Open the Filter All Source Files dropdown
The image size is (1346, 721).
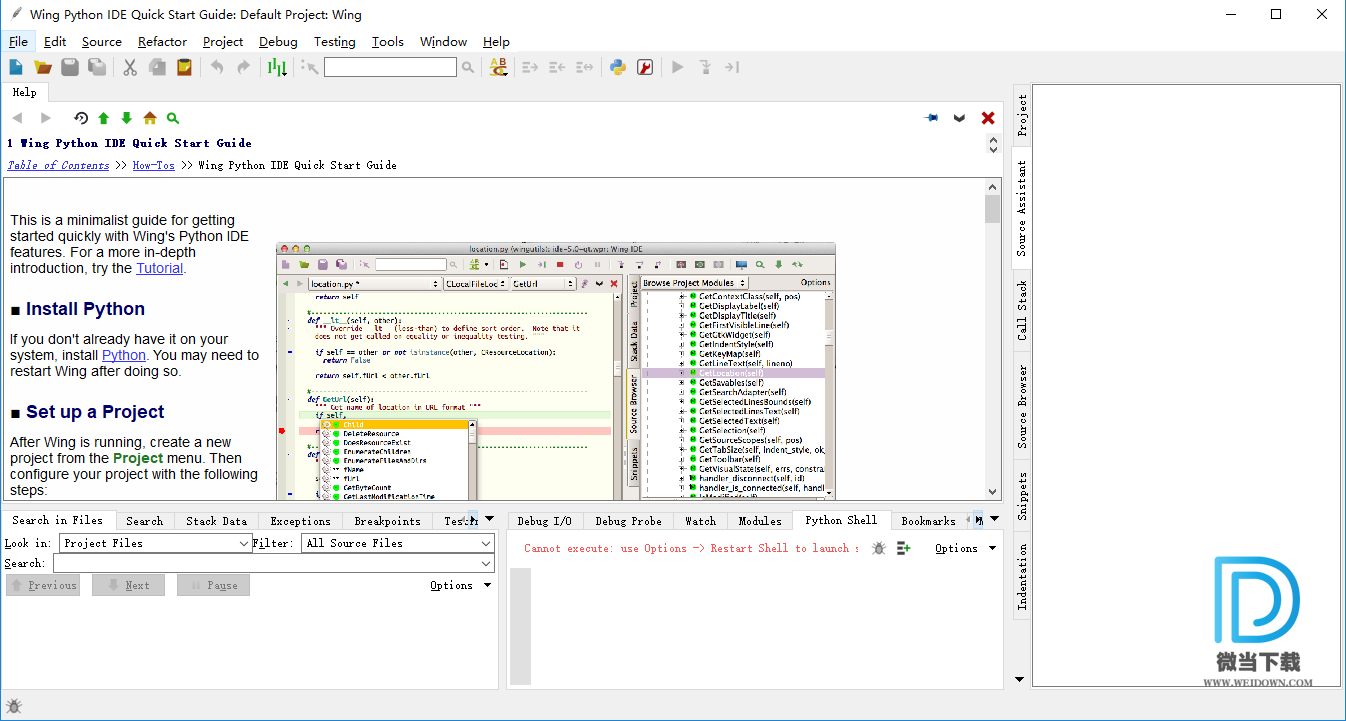[x=398, y=543]
